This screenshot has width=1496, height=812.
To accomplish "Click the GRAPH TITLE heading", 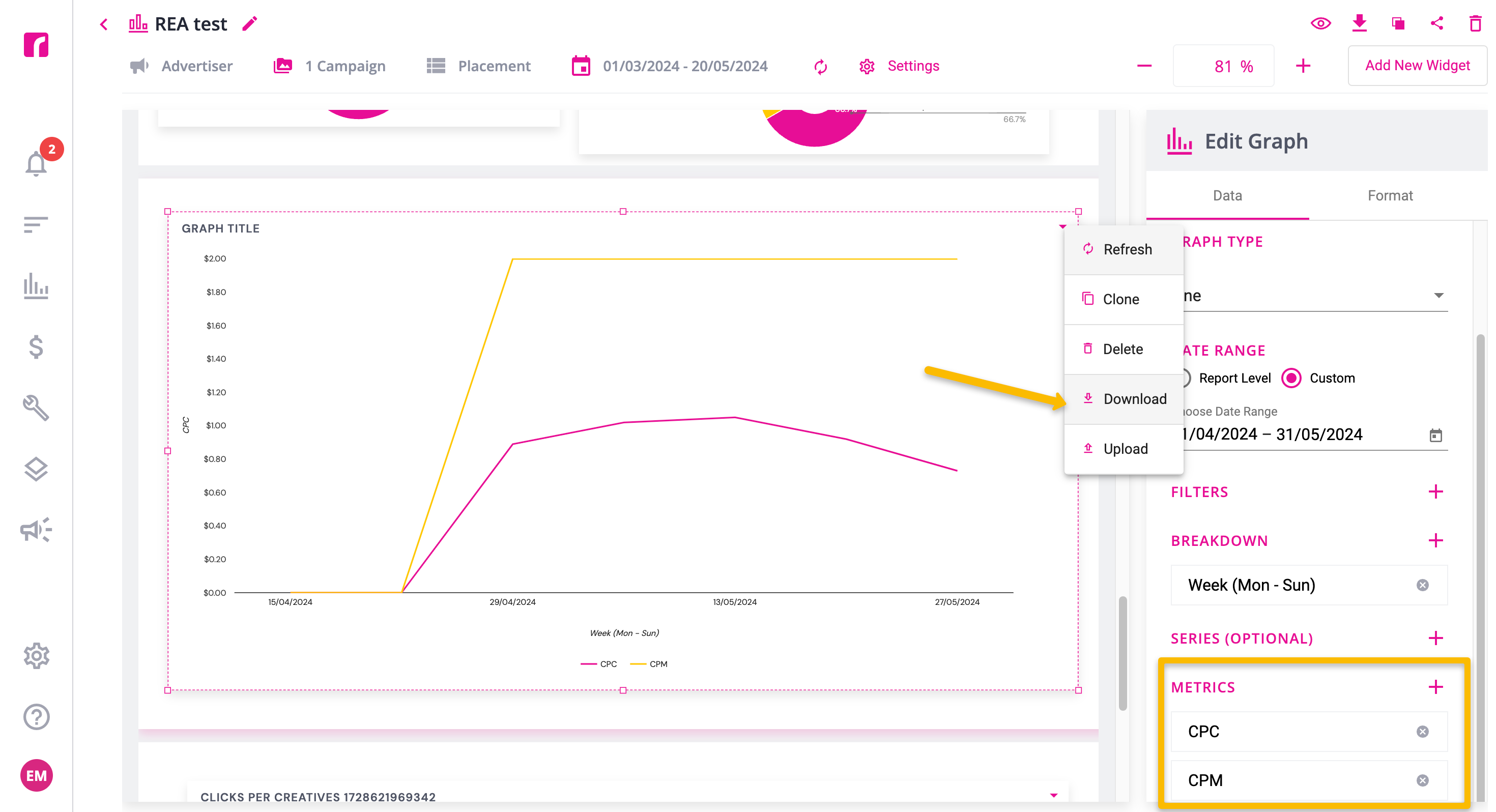I will (x=221, y=229).
